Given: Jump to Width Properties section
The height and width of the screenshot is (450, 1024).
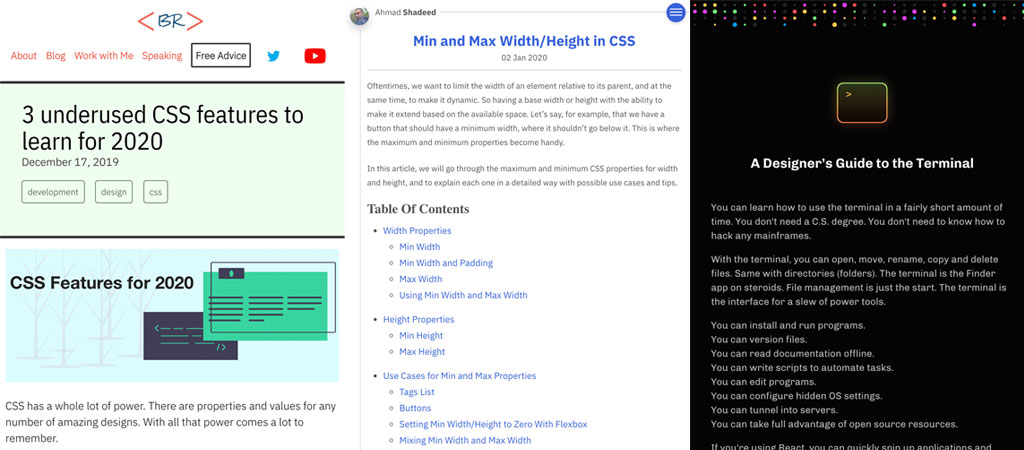Looking at the screenshot, I should 417,231.
